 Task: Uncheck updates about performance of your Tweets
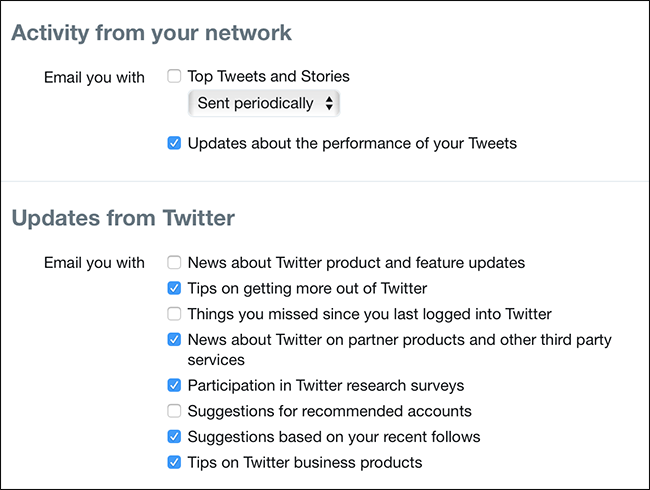[175, 143]
